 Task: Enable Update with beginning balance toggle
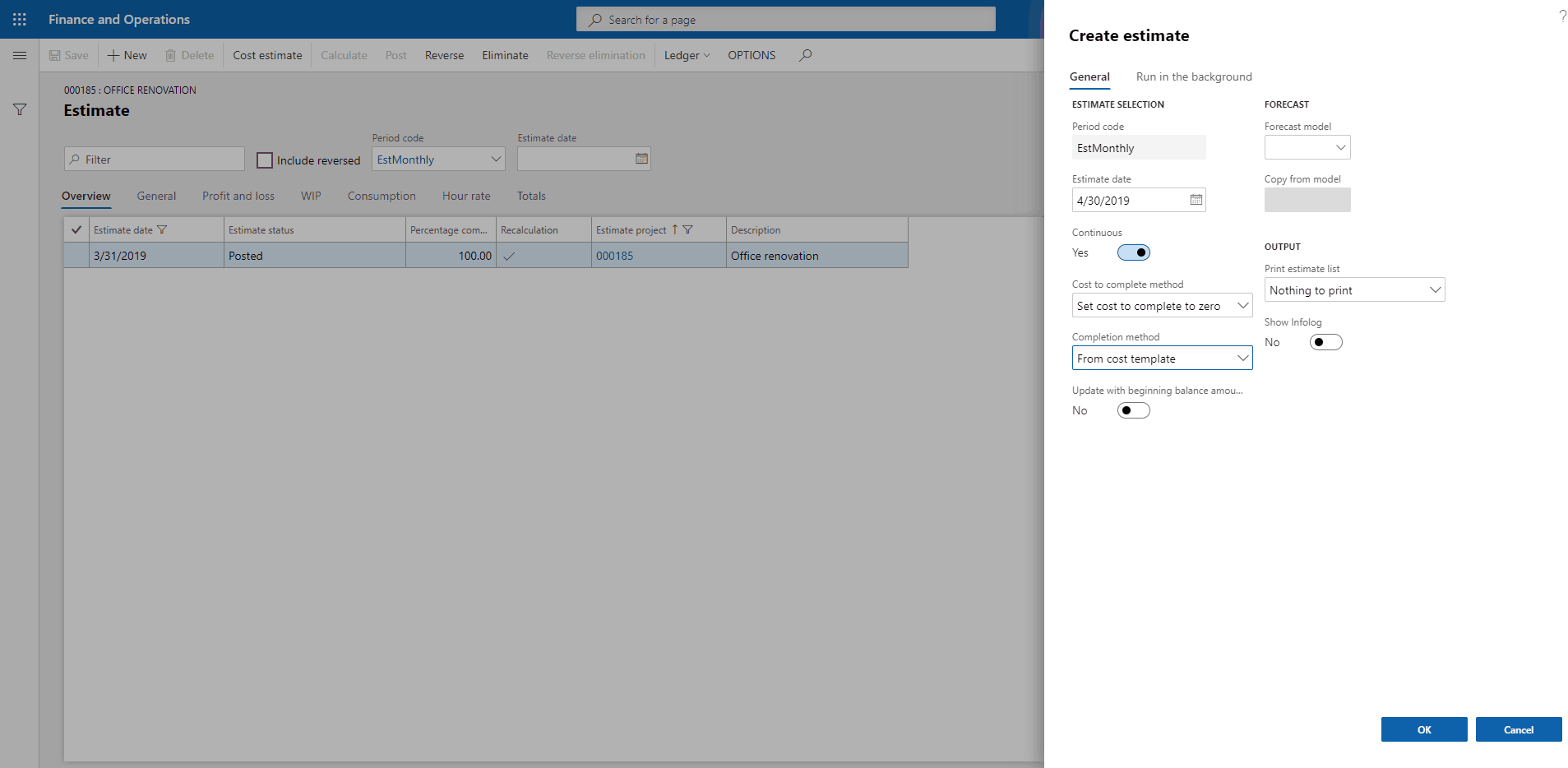click(1133, 410)
